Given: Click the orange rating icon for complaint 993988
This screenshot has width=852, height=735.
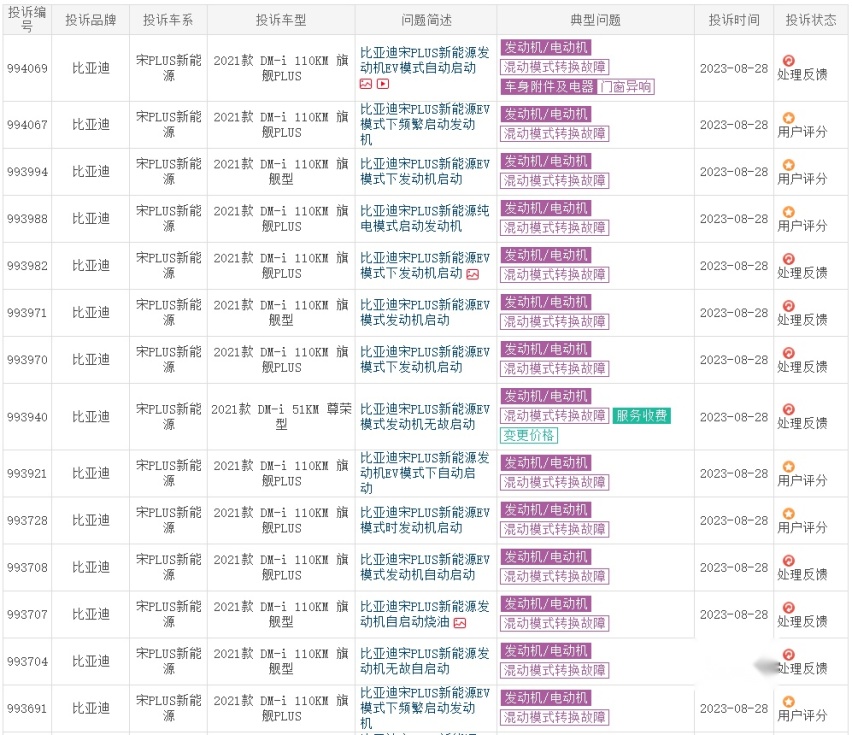Looking at the screenshot, I should pyautogui.click(x=788, y=212).
